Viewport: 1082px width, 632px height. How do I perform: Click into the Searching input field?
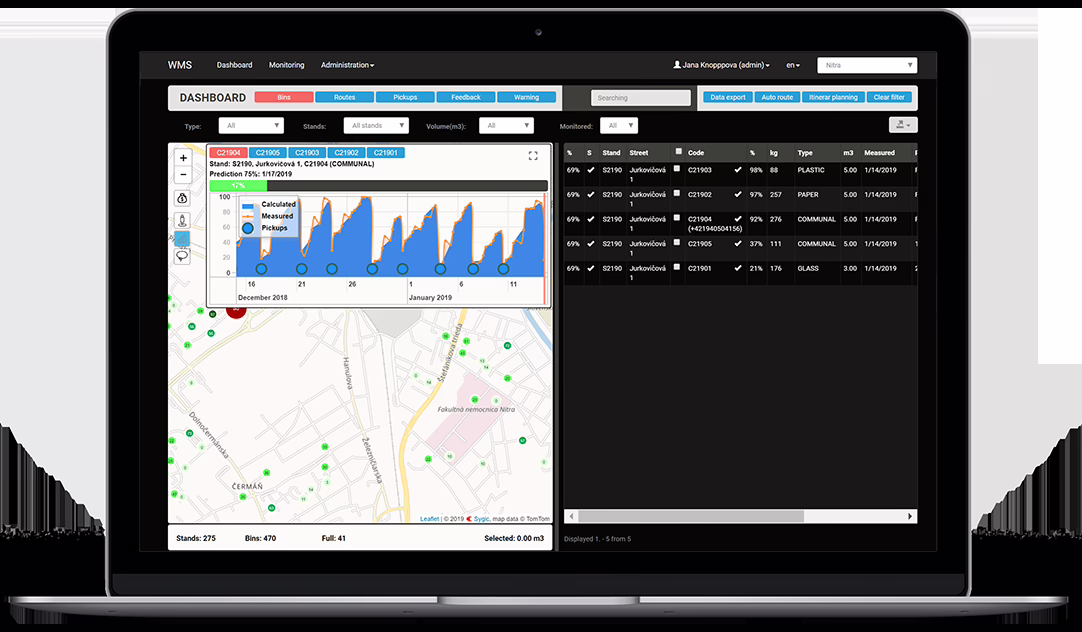point(640,98)
